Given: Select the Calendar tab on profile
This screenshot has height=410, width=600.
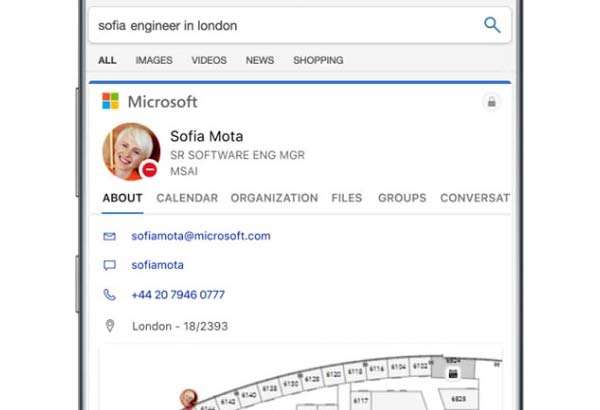Looking at the screenshot, I should 187,198.
